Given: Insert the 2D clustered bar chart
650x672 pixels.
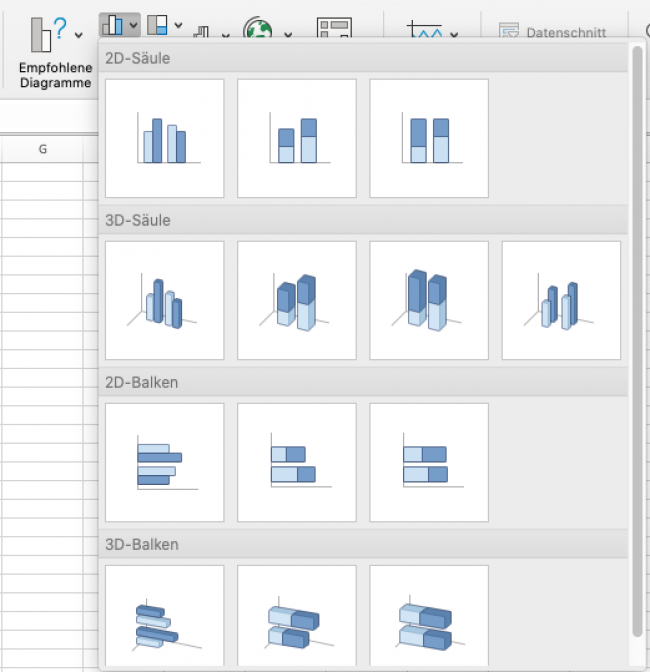Looking at the screenshot, I should [164, 462].
